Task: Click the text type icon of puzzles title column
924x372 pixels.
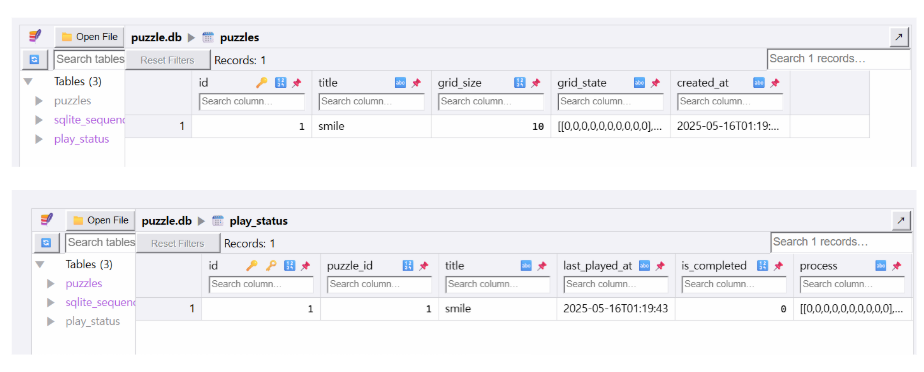Action: click(400, 83)
